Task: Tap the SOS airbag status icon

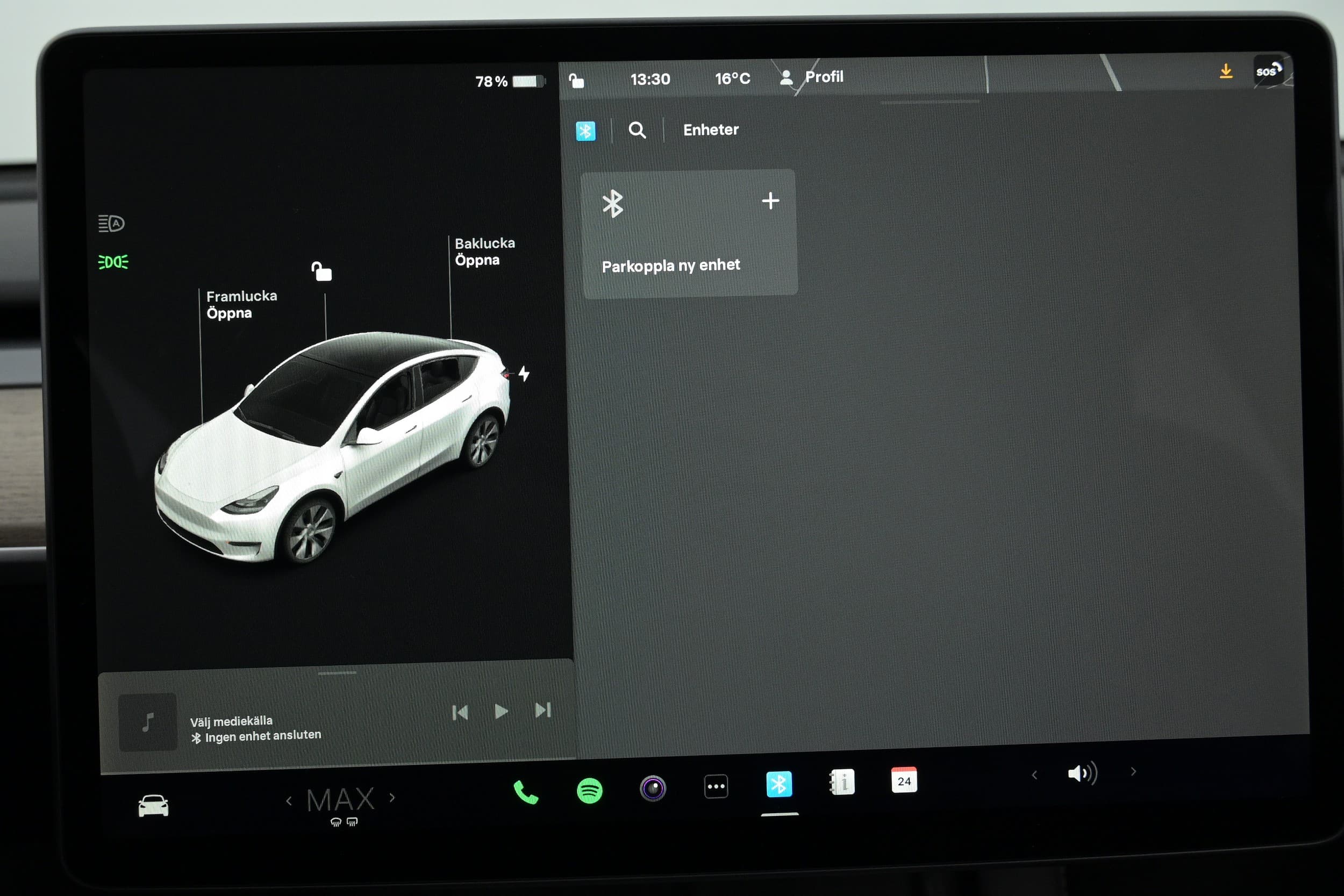Action: click(x=1269, y=71)
